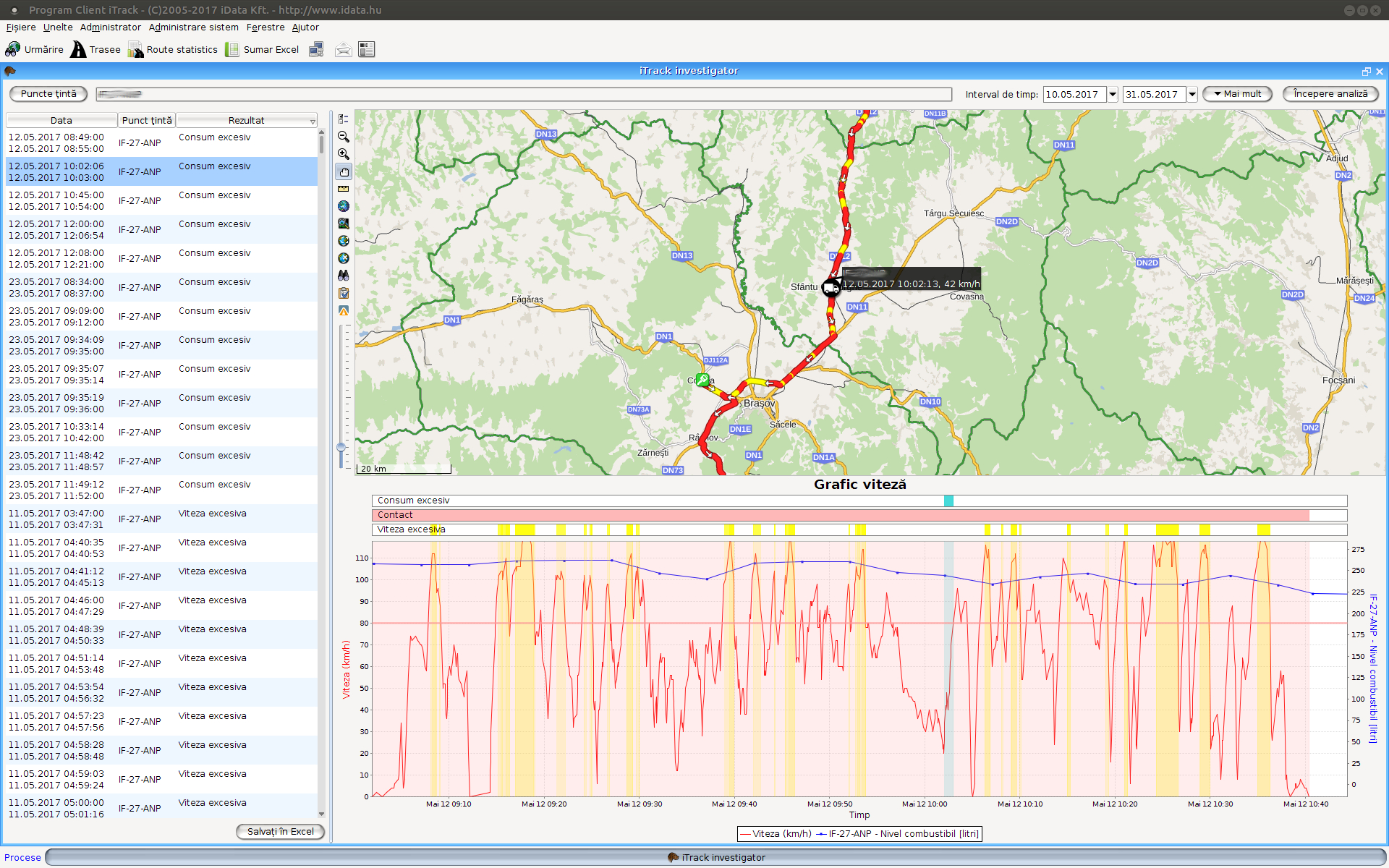Open the clipboard checklist tool
Viewport: 1389px width, 868px height.
(344, 293)
